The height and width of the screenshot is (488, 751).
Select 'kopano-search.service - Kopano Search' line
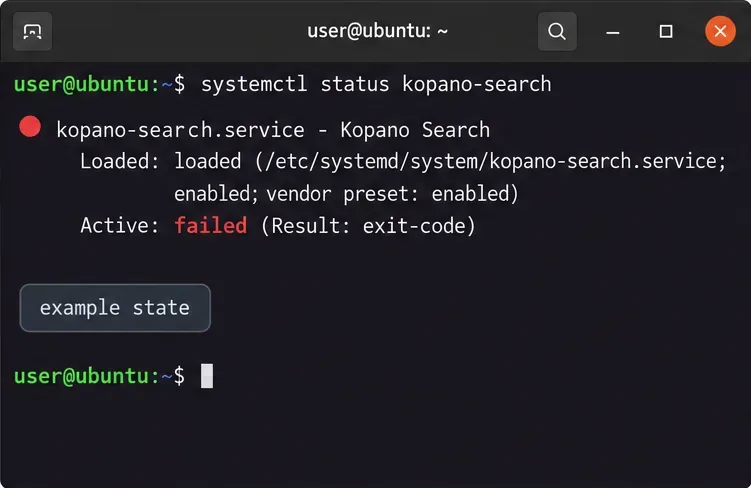pos(273,130)
